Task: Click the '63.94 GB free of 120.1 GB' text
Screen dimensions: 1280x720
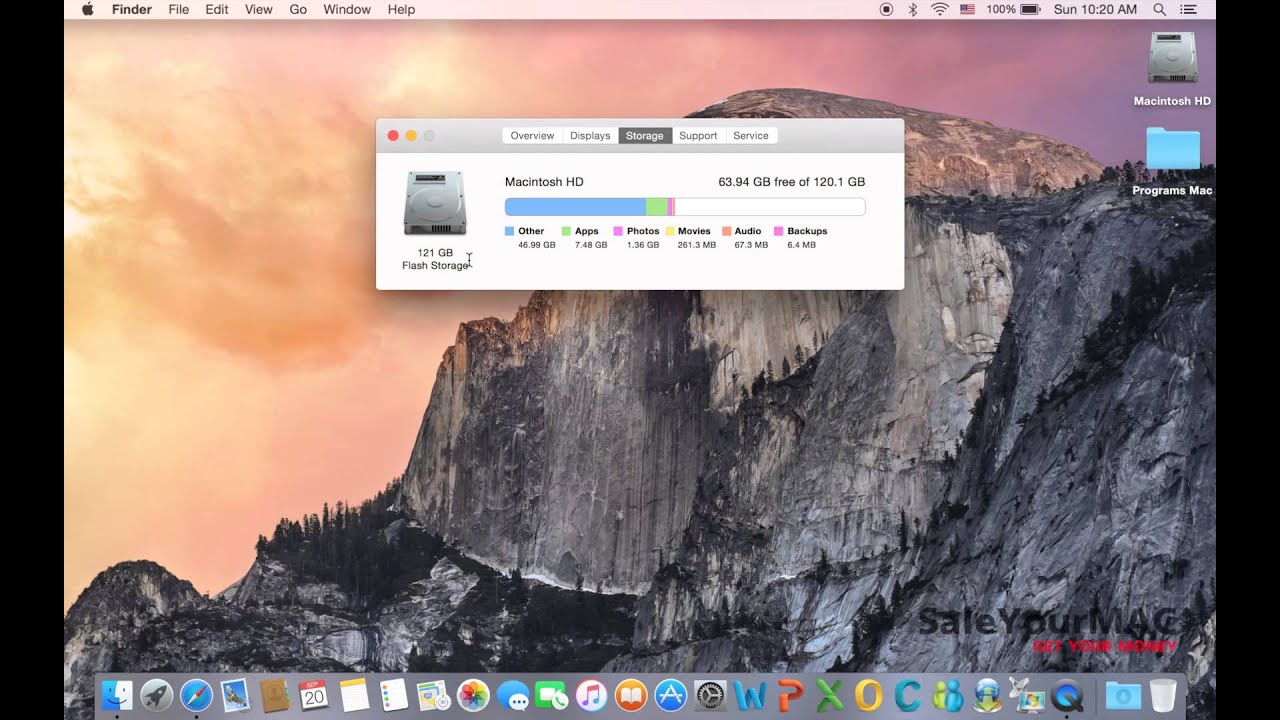Action: [x=792, y=182]
